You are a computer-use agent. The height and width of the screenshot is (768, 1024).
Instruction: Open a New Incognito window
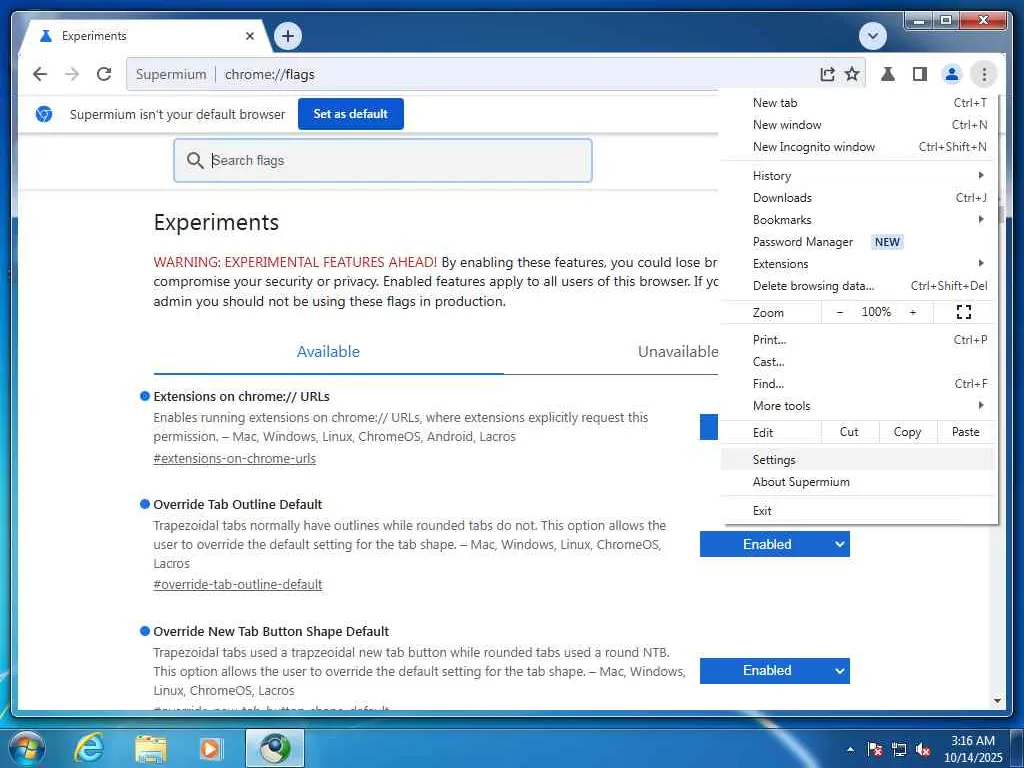pos(859,147)
